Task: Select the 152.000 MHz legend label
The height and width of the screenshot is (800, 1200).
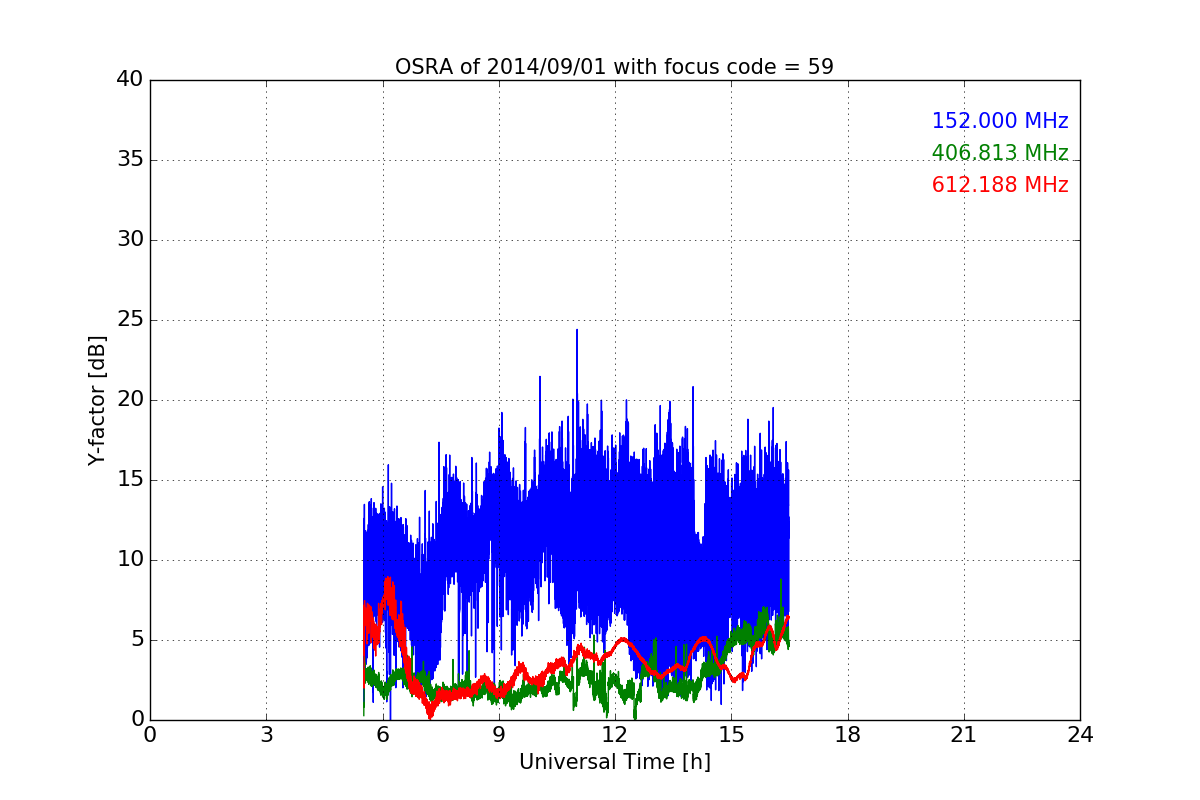Action: tap(1000, 121)
